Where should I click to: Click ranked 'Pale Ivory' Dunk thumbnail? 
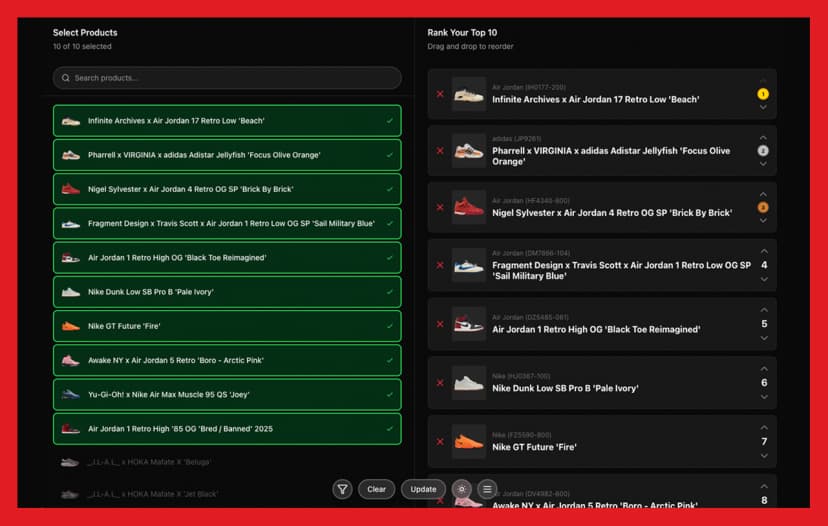tap(469, 383)
